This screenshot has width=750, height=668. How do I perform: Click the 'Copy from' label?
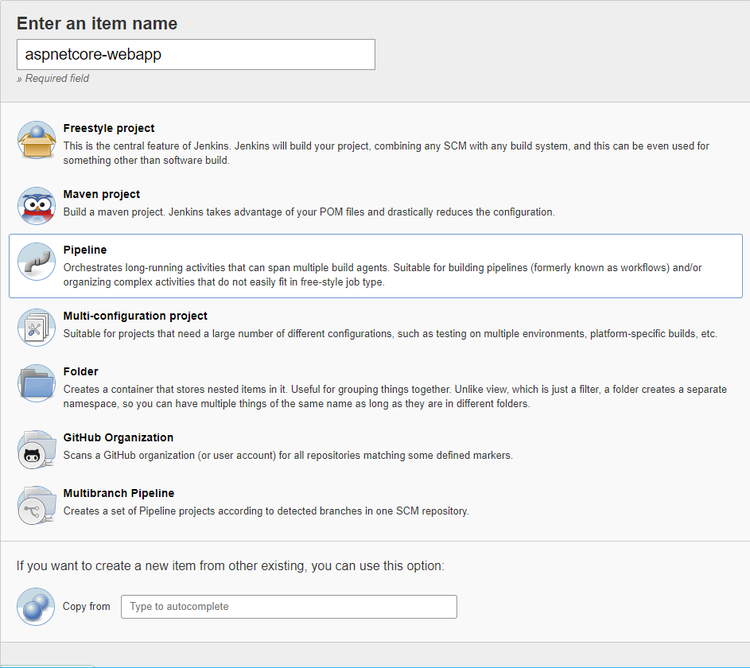click(87, 606)
